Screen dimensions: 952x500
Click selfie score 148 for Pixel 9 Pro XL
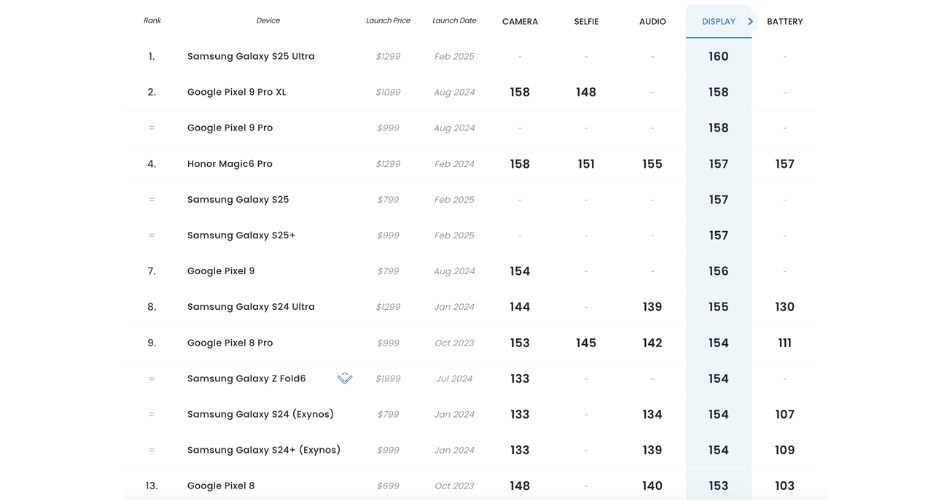tap(586, 92)
